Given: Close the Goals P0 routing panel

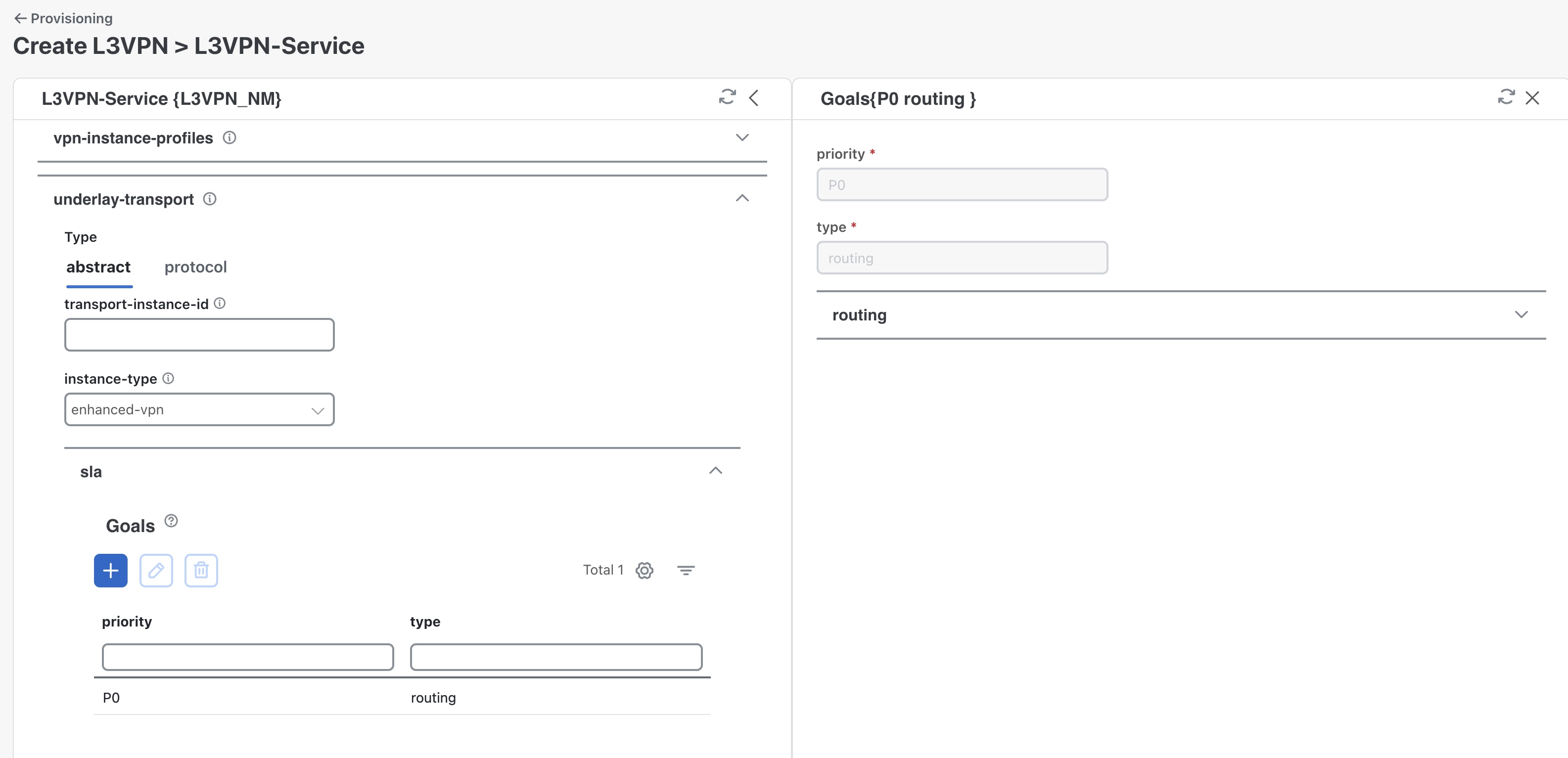Looking at the screenshot, I should pyautogui.click(x=1532, y=98).
